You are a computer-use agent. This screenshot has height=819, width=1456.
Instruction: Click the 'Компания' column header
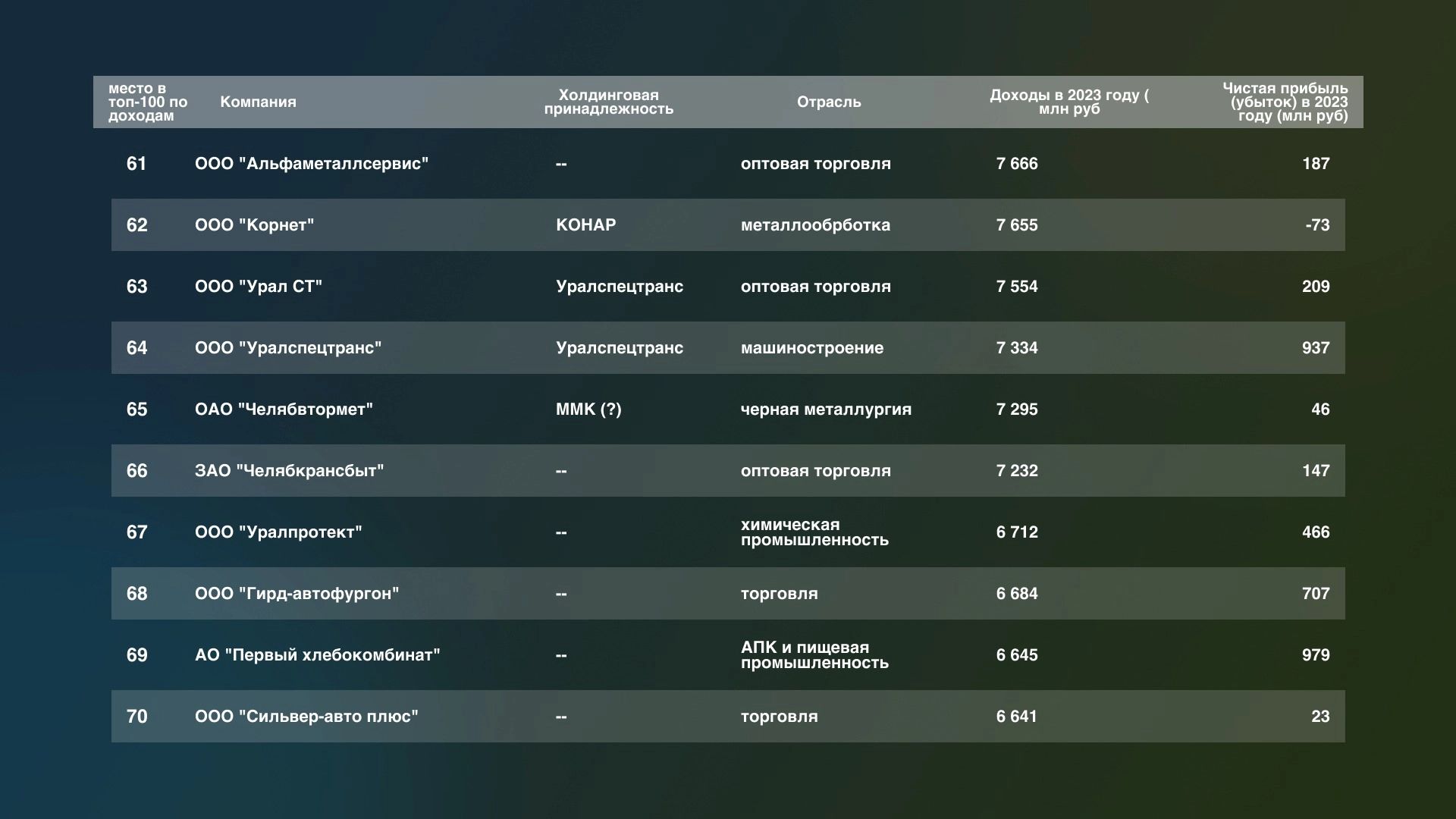(x=258, y=102)
